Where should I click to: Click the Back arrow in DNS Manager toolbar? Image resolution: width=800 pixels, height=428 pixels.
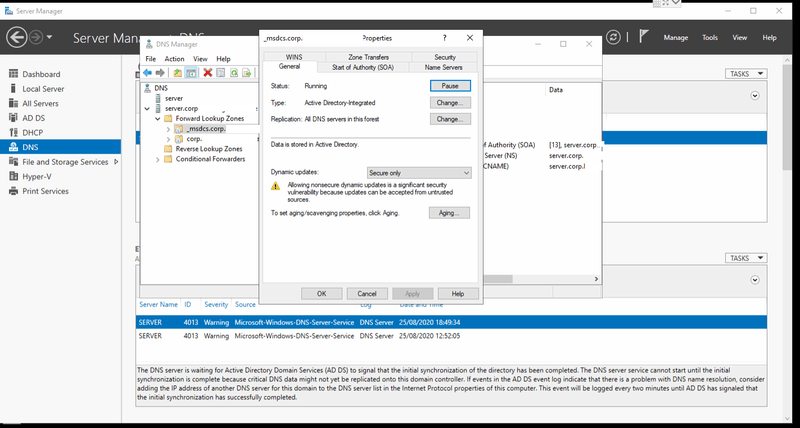pyautogui.click(x=147, y=73)
